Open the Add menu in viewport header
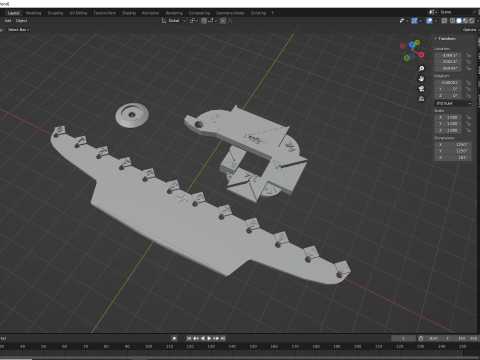This screenshot has height=360, width=480. [x=8, y=21]
